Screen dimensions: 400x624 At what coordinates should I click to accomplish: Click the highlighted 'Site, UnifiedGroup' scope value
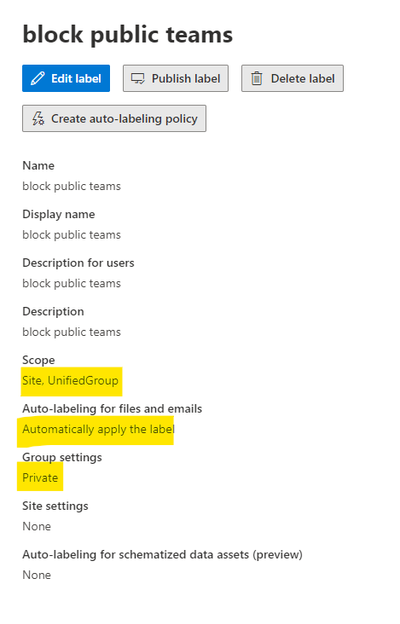pyautogui.click(x=70, y=380)
